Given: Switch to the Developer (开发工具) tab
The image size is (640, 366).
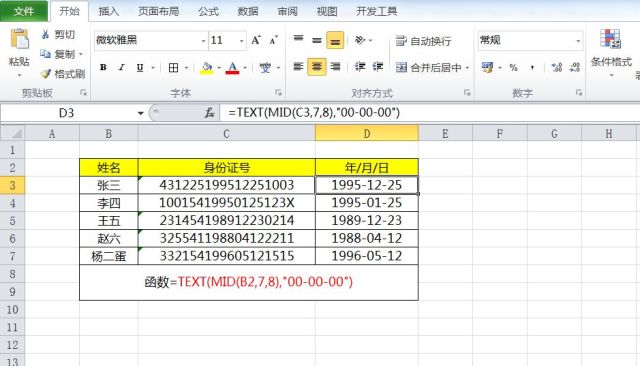Looking at the screenshot, I should [376, 11].
